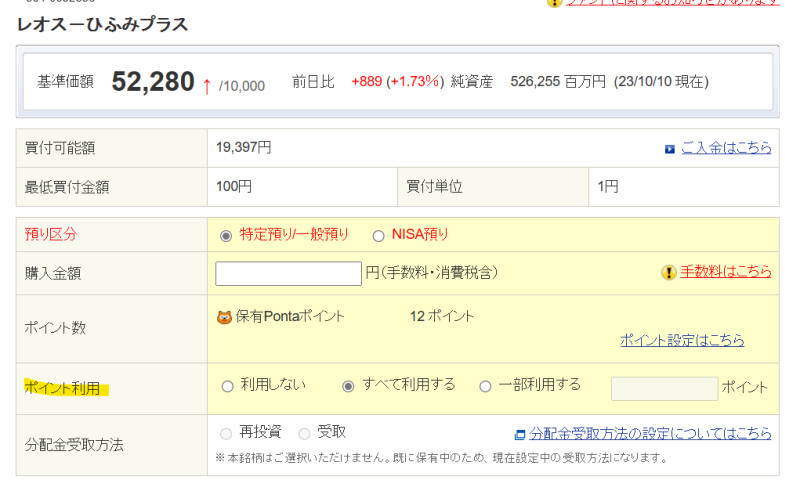Viewport: 800px width, 491px height.
Task: Select the 一部利用する radio option
Action: [x=486, y=386]
